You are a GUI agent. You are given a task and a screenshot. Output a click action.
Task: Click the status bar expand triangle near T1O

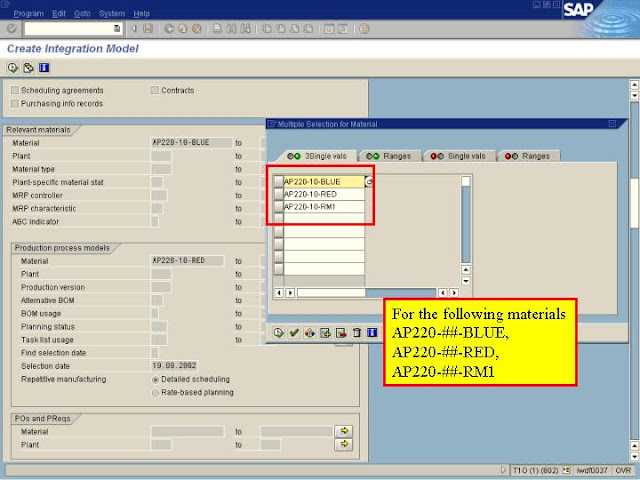pos(503,470)
